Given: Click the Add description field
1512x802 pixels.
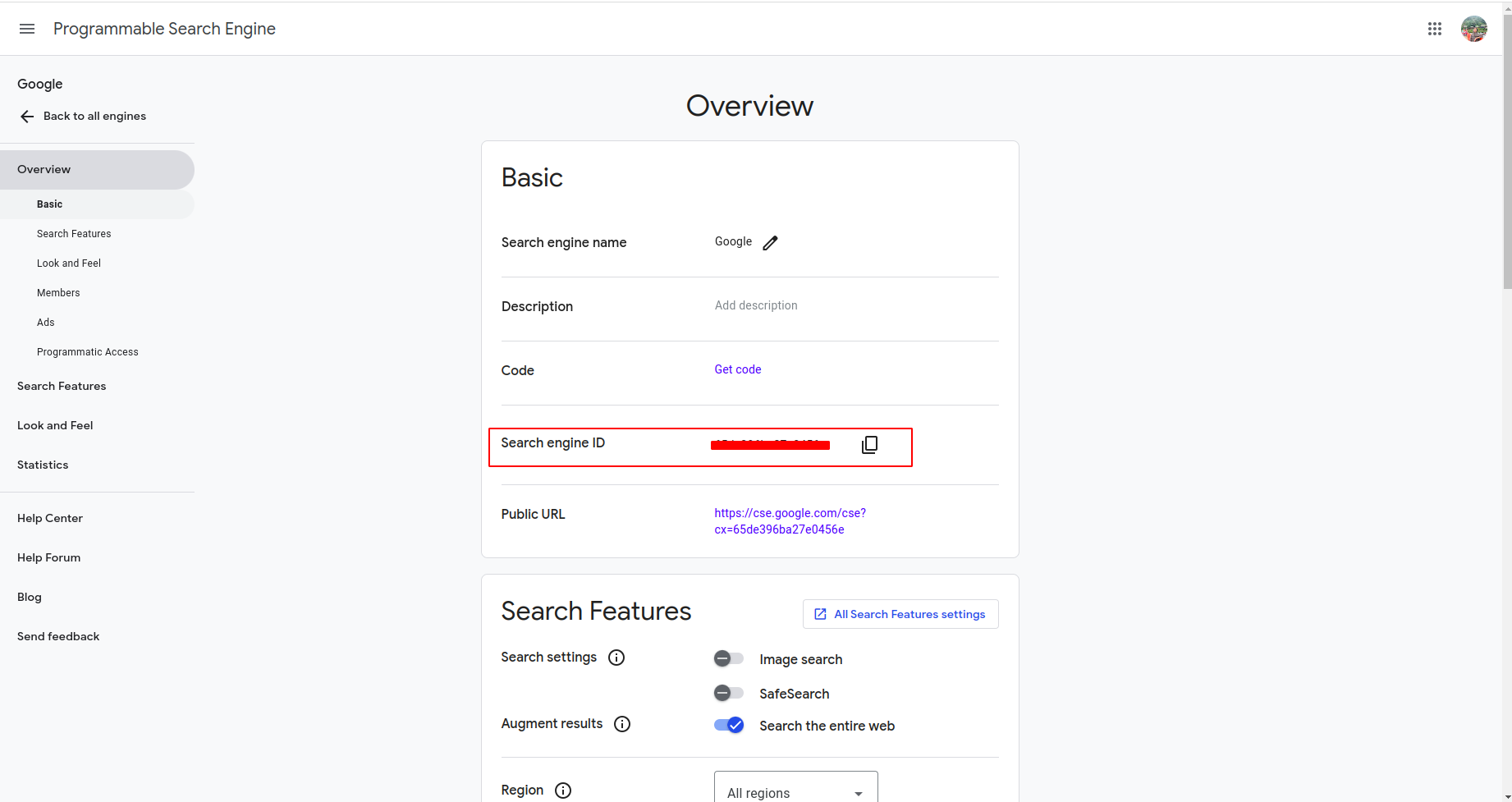Looking at the screenshot, I should [756, 305].
